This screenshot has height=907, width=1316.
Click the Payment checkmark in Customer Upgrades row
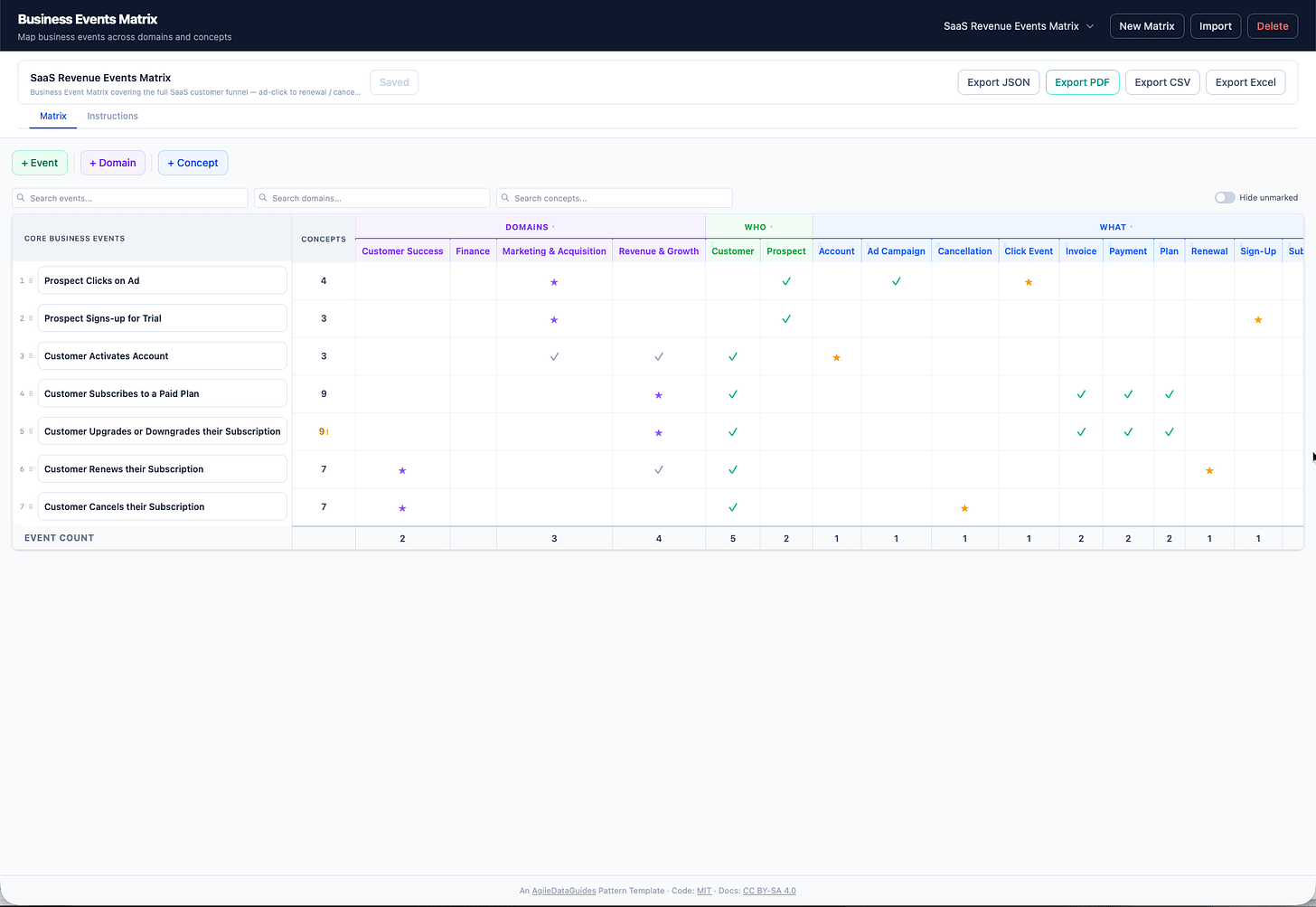click(1128, 432)
